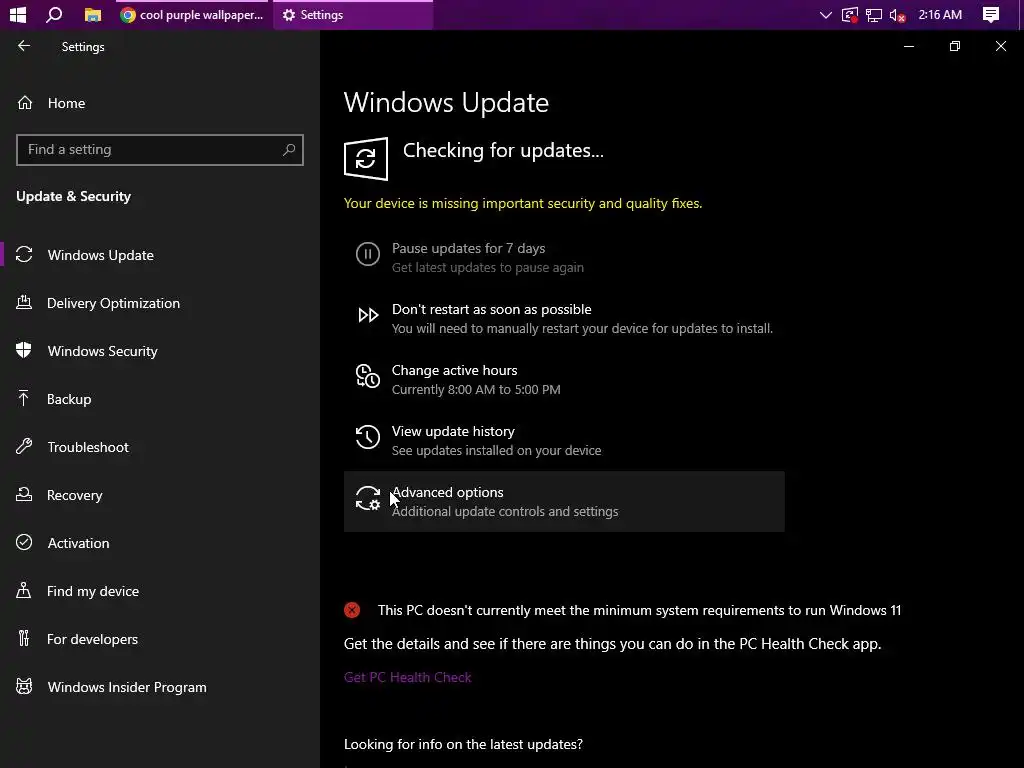Open Windows Security page label
The height and width of the screenshot is (768, 1024).
click(x=103, y=351)
